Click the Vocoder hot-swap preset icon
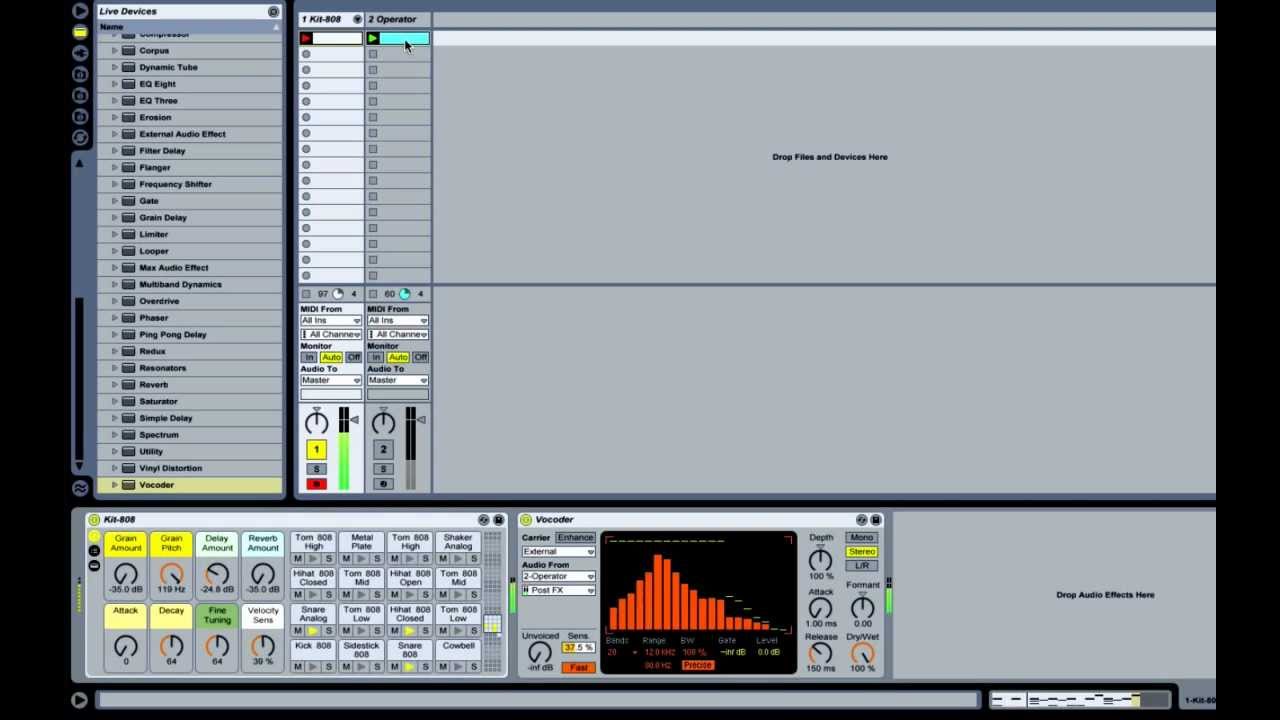Viewport: 1280px width, 720px height. click(862, 520)
